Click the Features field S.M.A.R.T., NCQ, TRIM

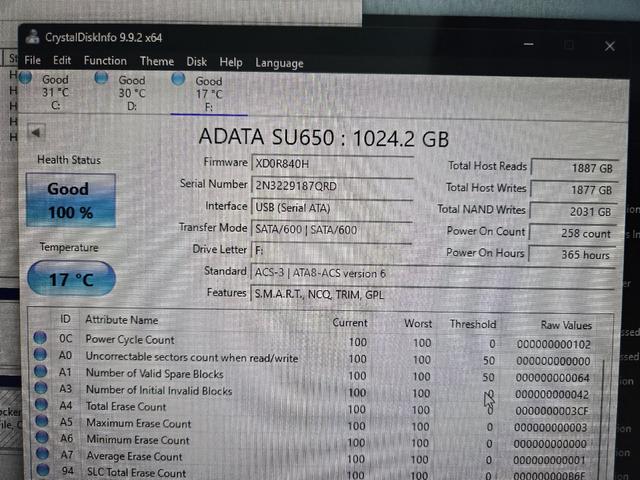433,295
